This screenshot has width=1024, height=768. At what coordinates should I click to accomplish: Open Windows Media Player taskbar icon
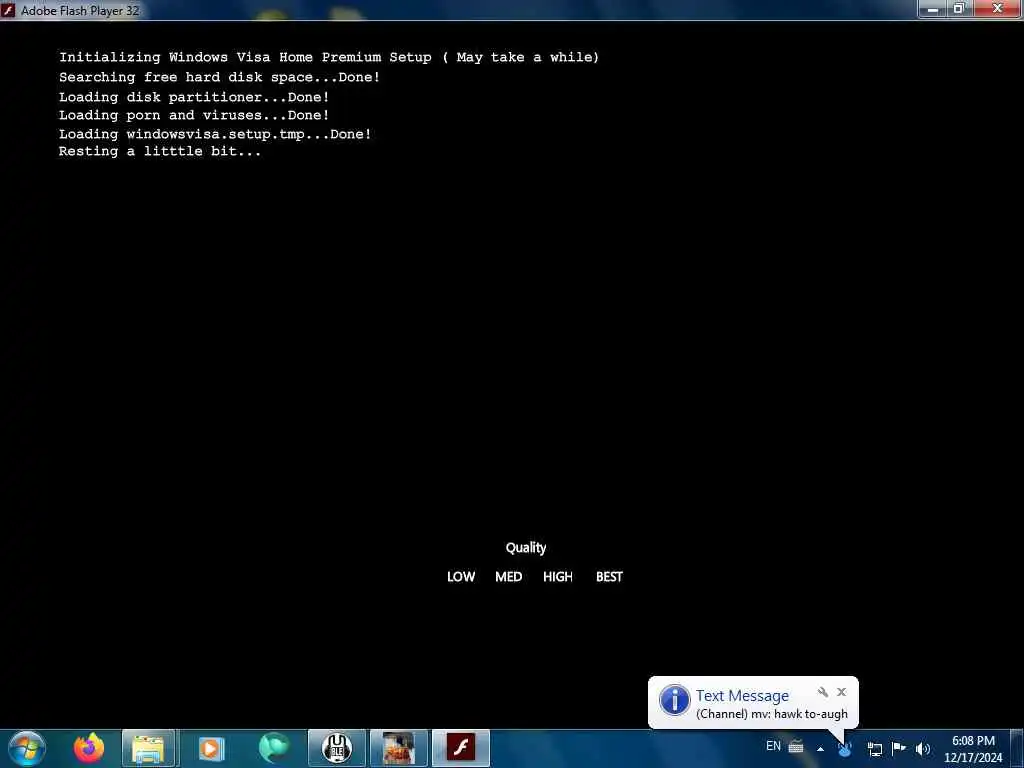coord(211,748)
